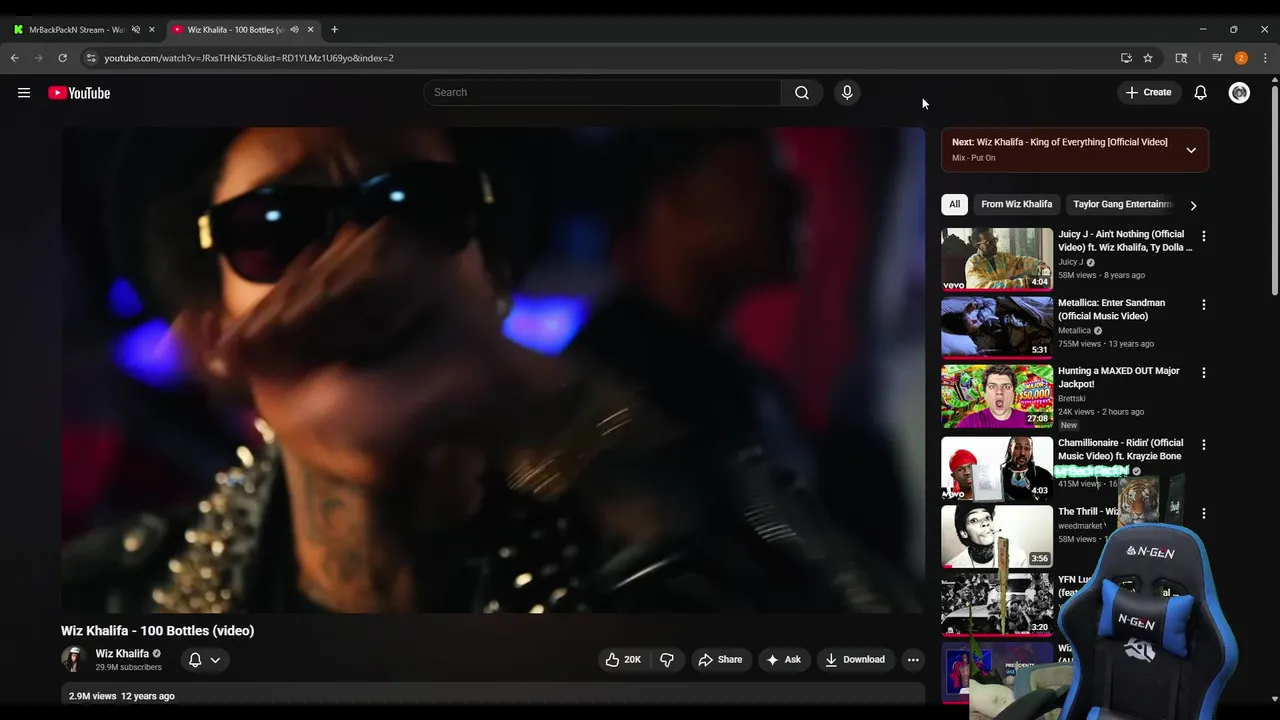Open options for Hunting a MAXED OUT video

1204,372
